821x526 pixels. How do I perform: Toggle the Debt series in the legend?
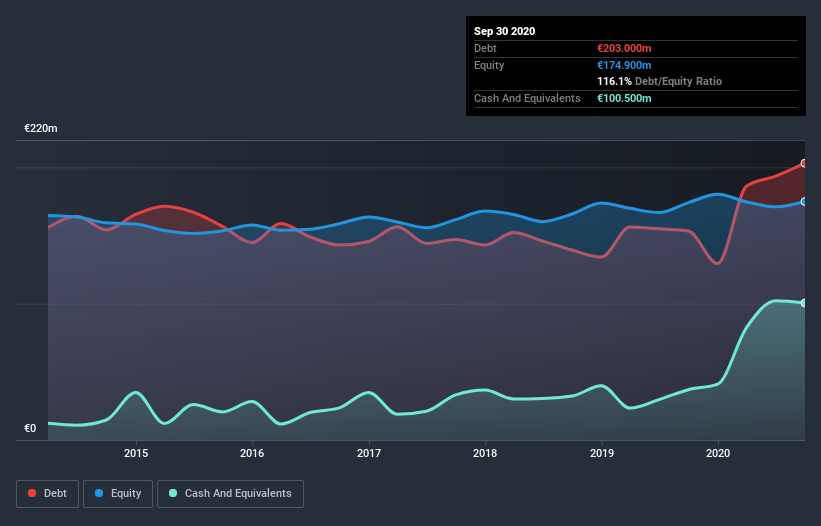click(x=47, y=494)
